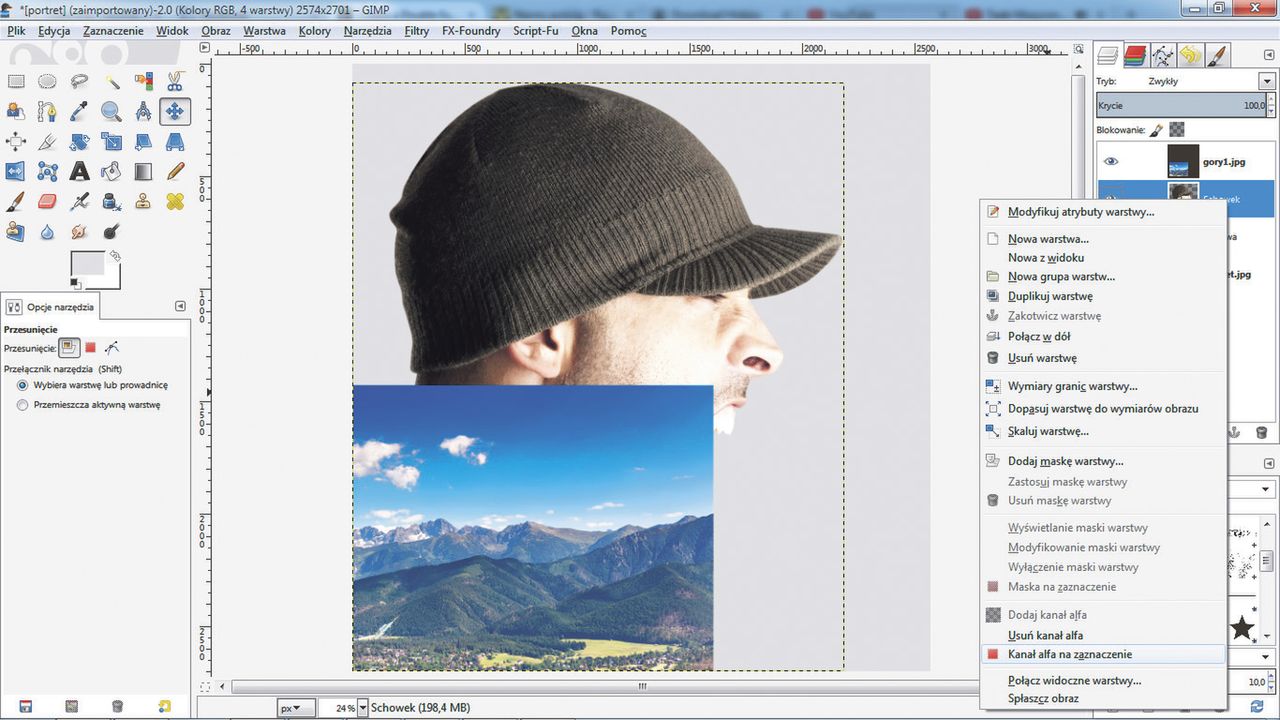Select the Flip tool
This screenshot has width=1280, height=720.
[16, 171]
